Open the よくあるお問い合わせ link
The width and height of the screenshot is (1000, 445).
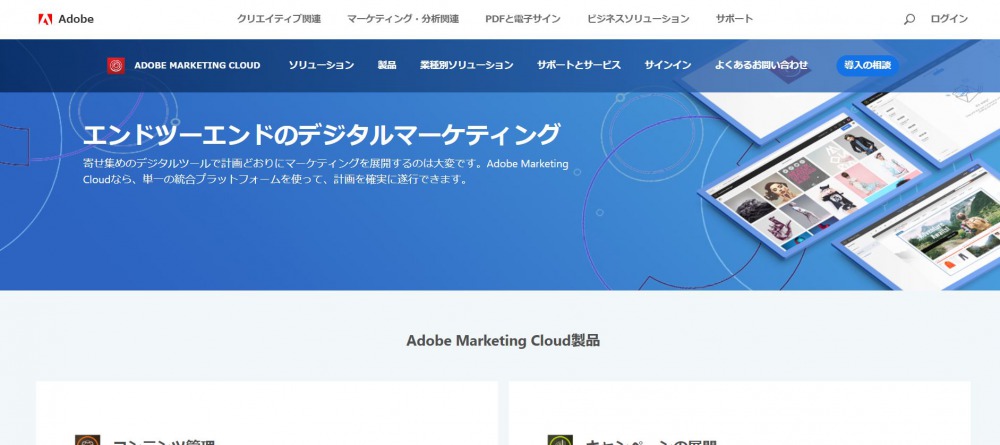click(x=761, y=66)
